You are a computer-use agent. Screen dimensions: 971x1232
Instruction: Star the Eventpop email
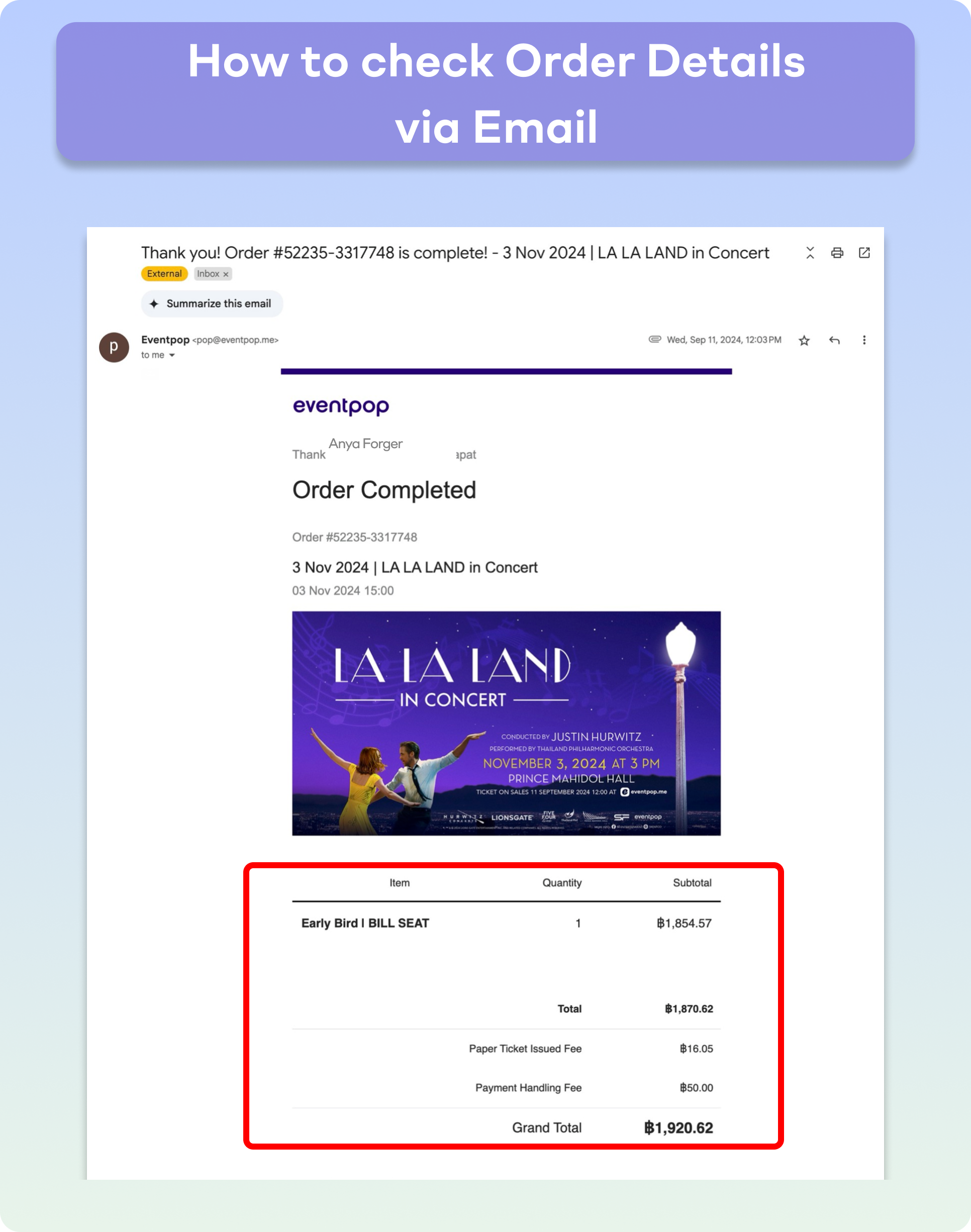(804, 340)
